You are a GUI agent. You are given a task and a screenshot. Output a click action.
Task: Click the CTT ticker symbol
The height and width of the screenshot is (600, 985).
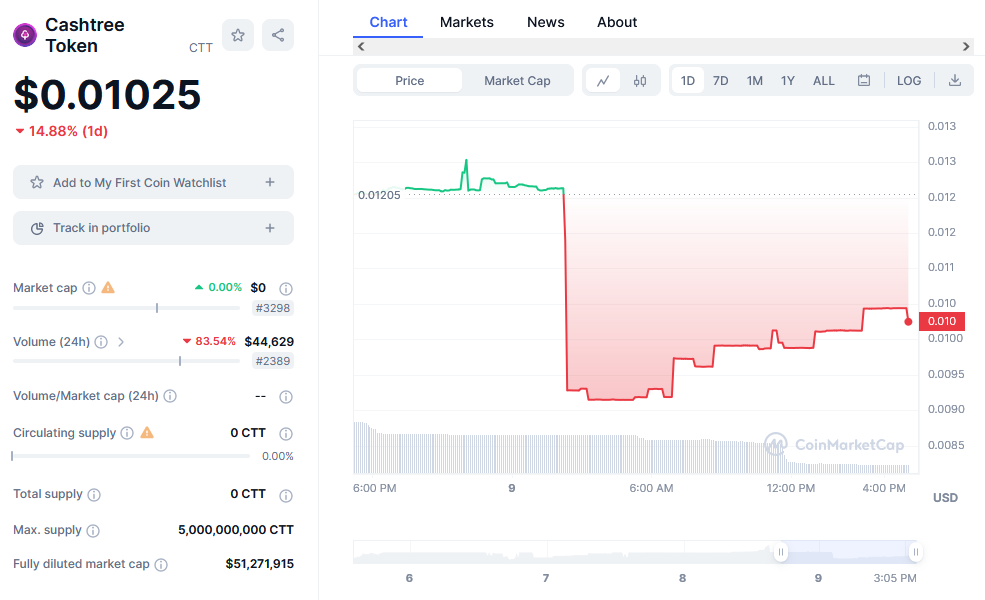201,48
